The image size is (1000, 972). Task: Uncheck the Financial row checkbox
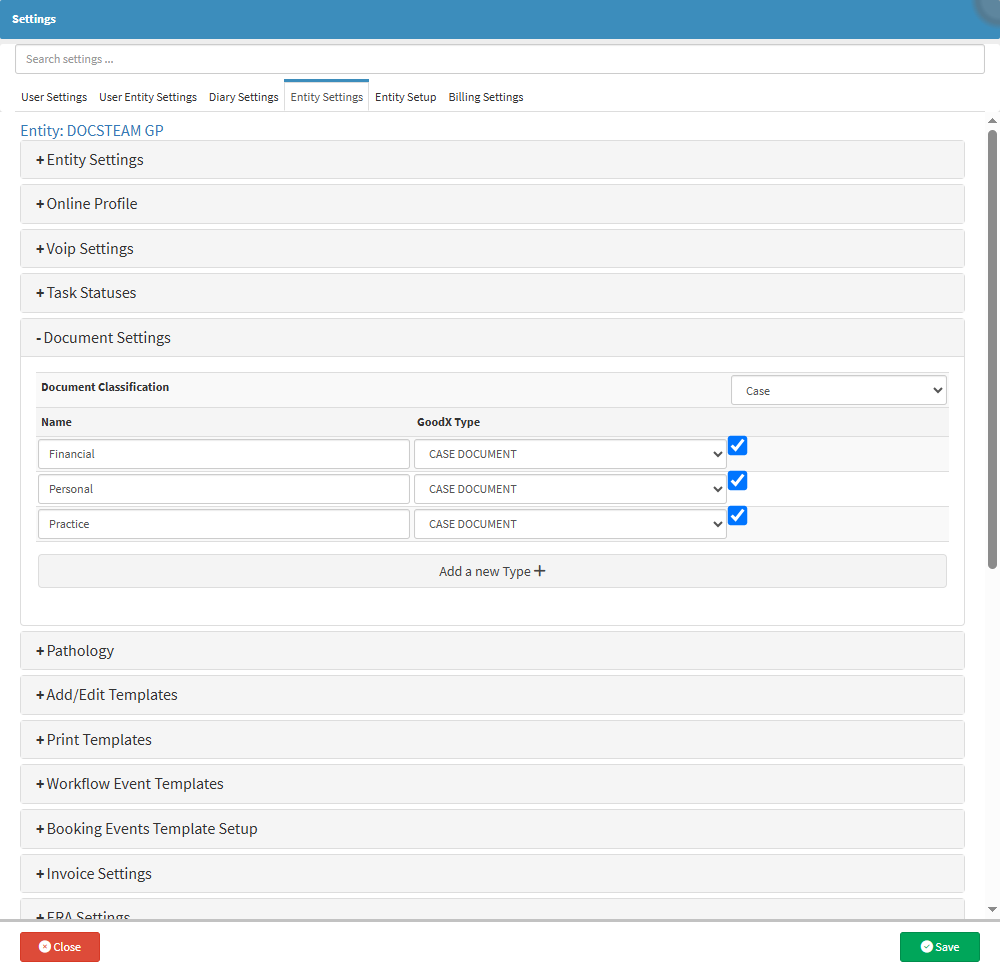738,446
